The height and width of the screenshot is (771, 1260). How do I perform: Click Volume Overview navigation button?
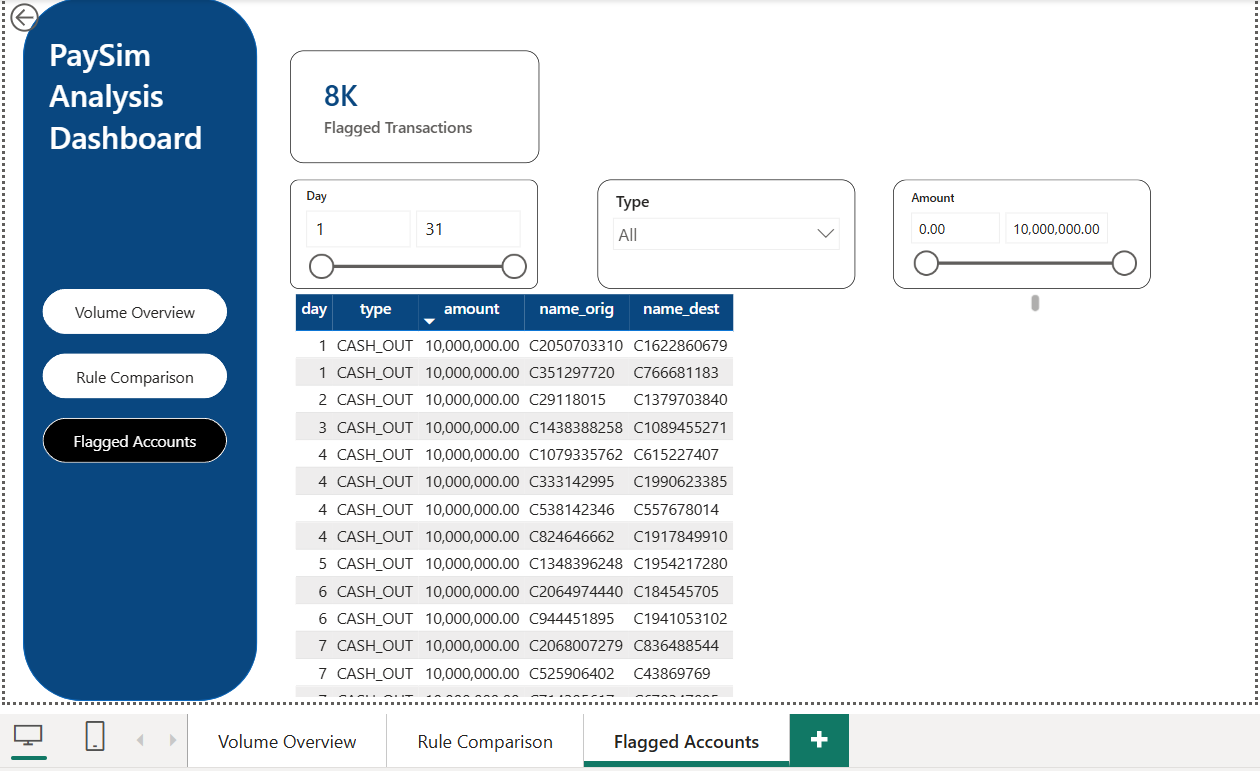pyautogui.click(x=135, y=312)
